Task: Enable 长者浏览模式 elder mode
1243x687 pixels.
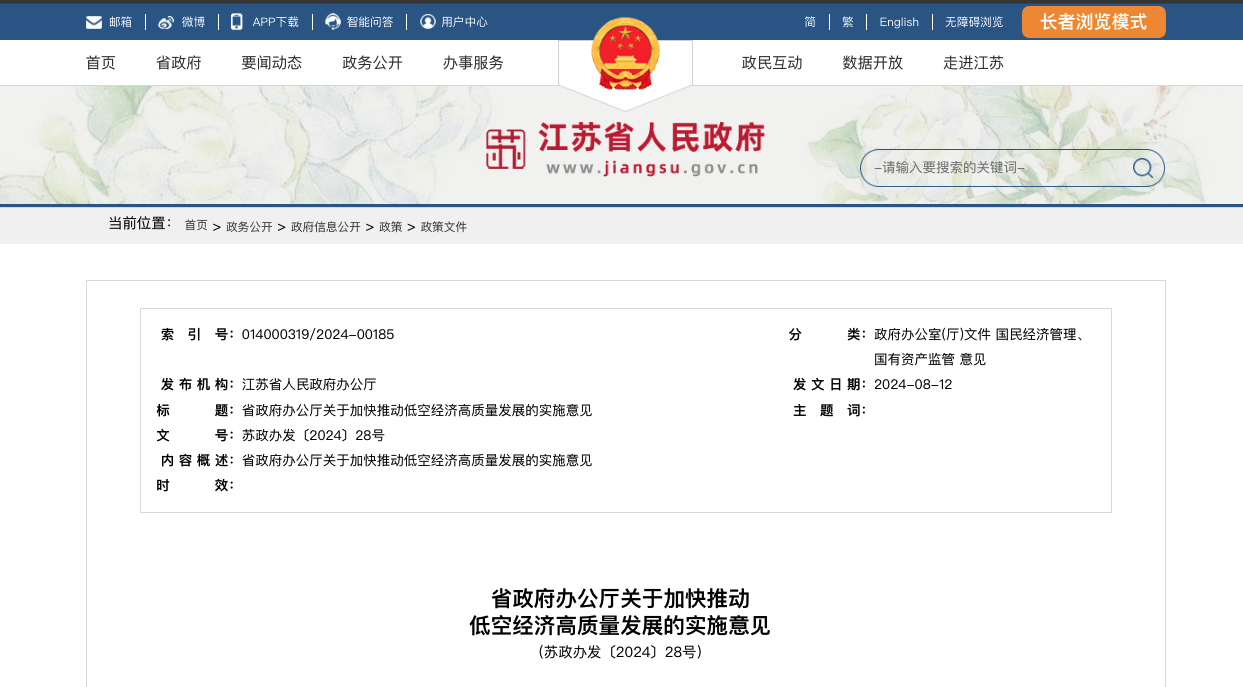Action: 1093,22
